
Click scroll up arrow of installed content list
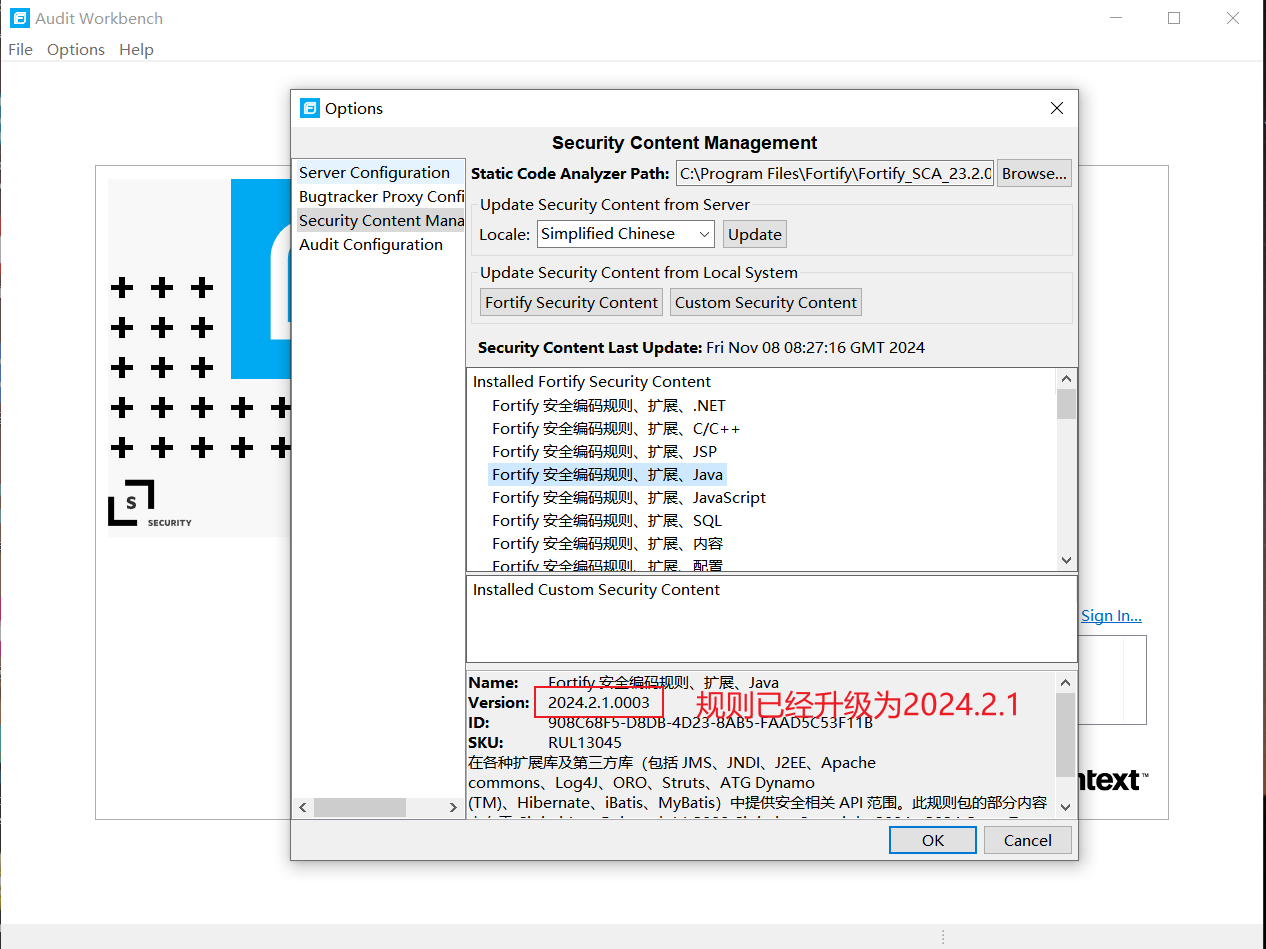coord(1067,379)
